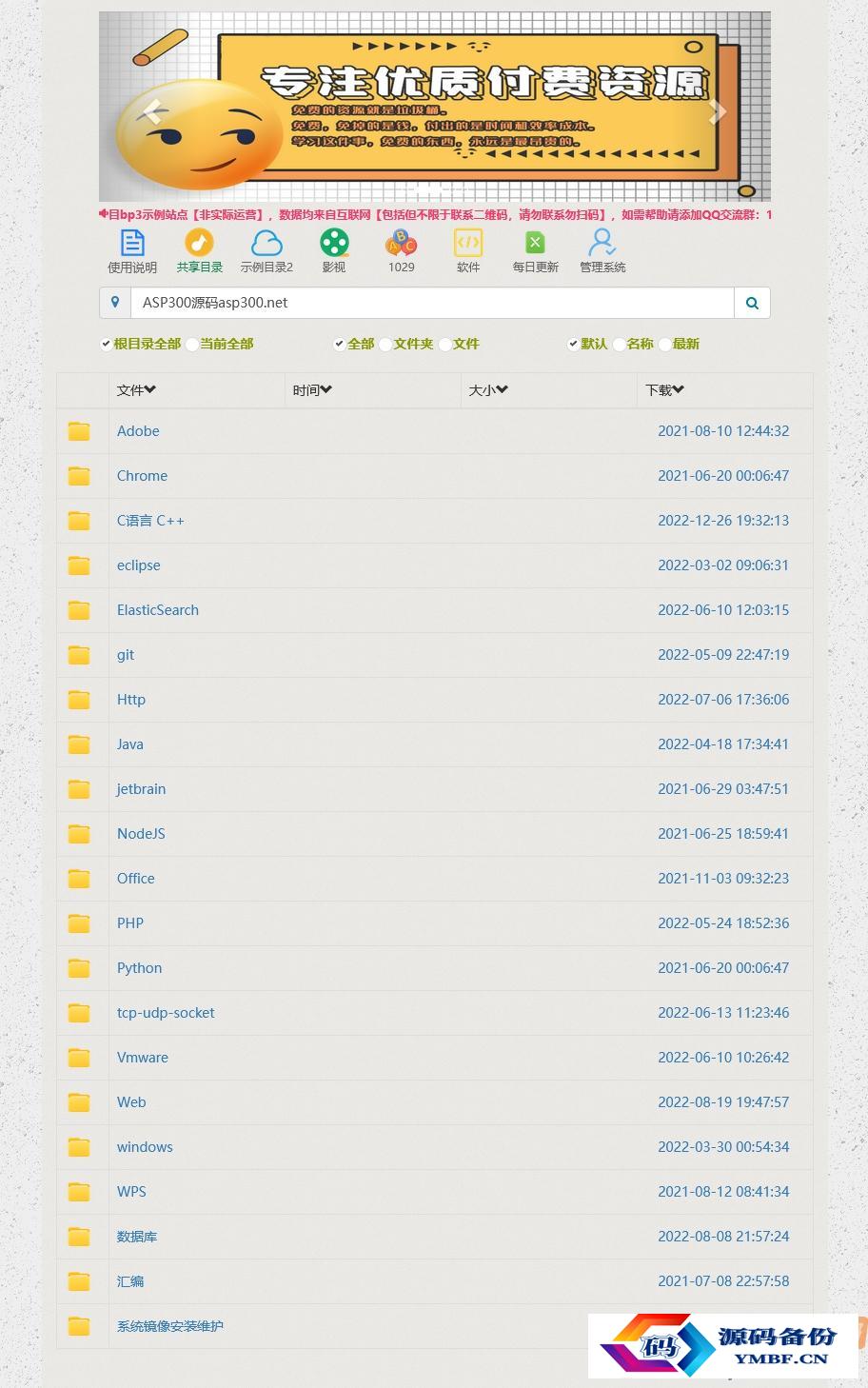868x1388 pixels.
Task: Go to previous banner slide arrow
Action: [152, 111]
